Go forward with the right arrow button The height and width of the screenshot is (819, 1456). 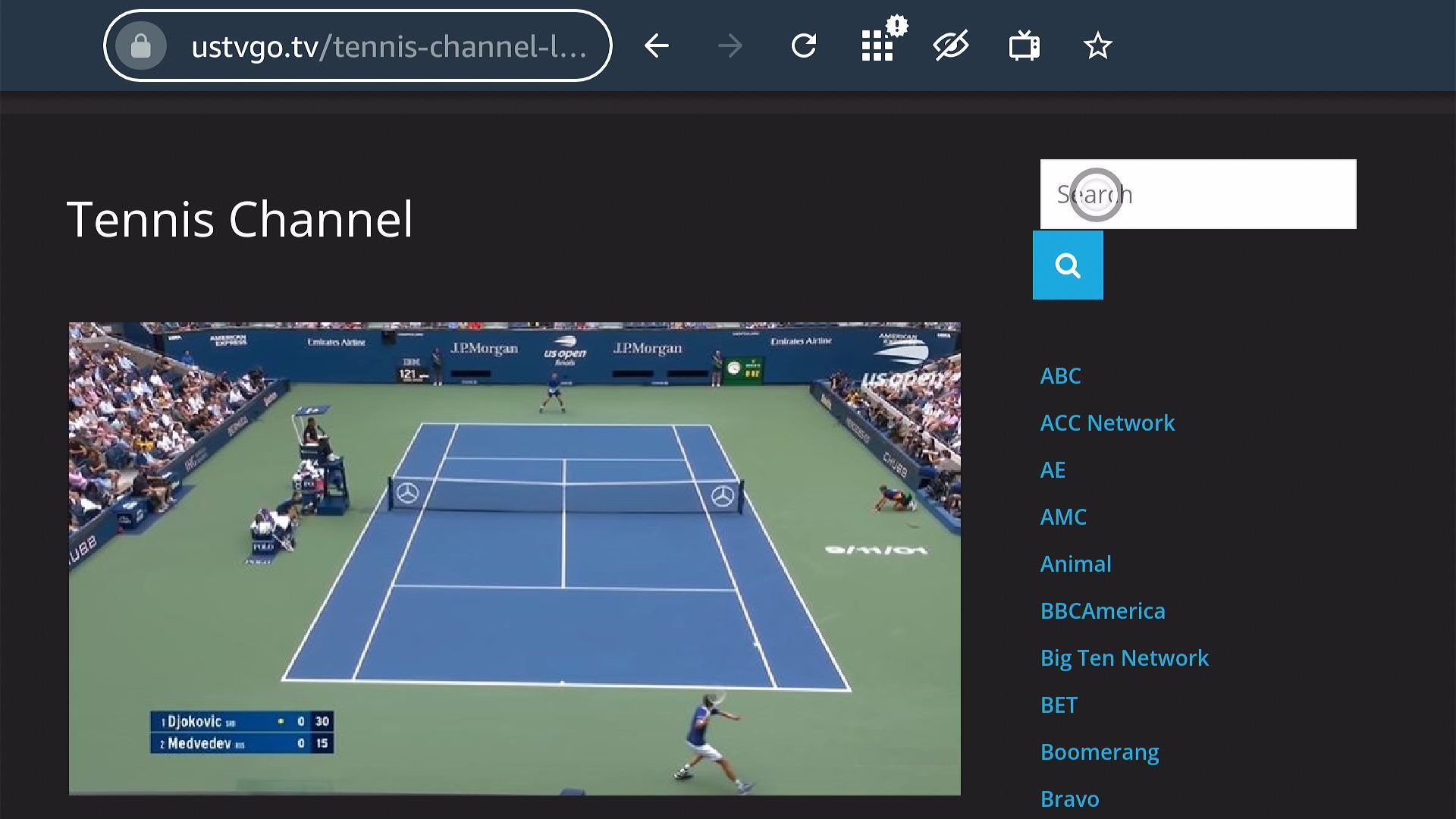730,46
